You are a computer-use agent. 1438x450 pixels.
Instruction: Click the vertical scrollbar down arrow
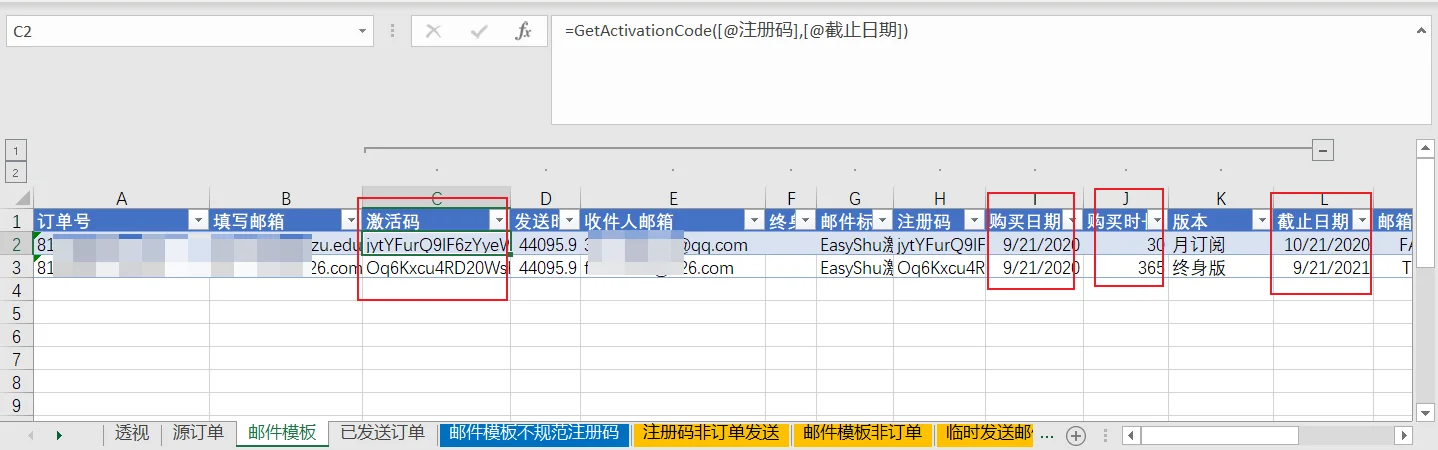coord(1425,412)
